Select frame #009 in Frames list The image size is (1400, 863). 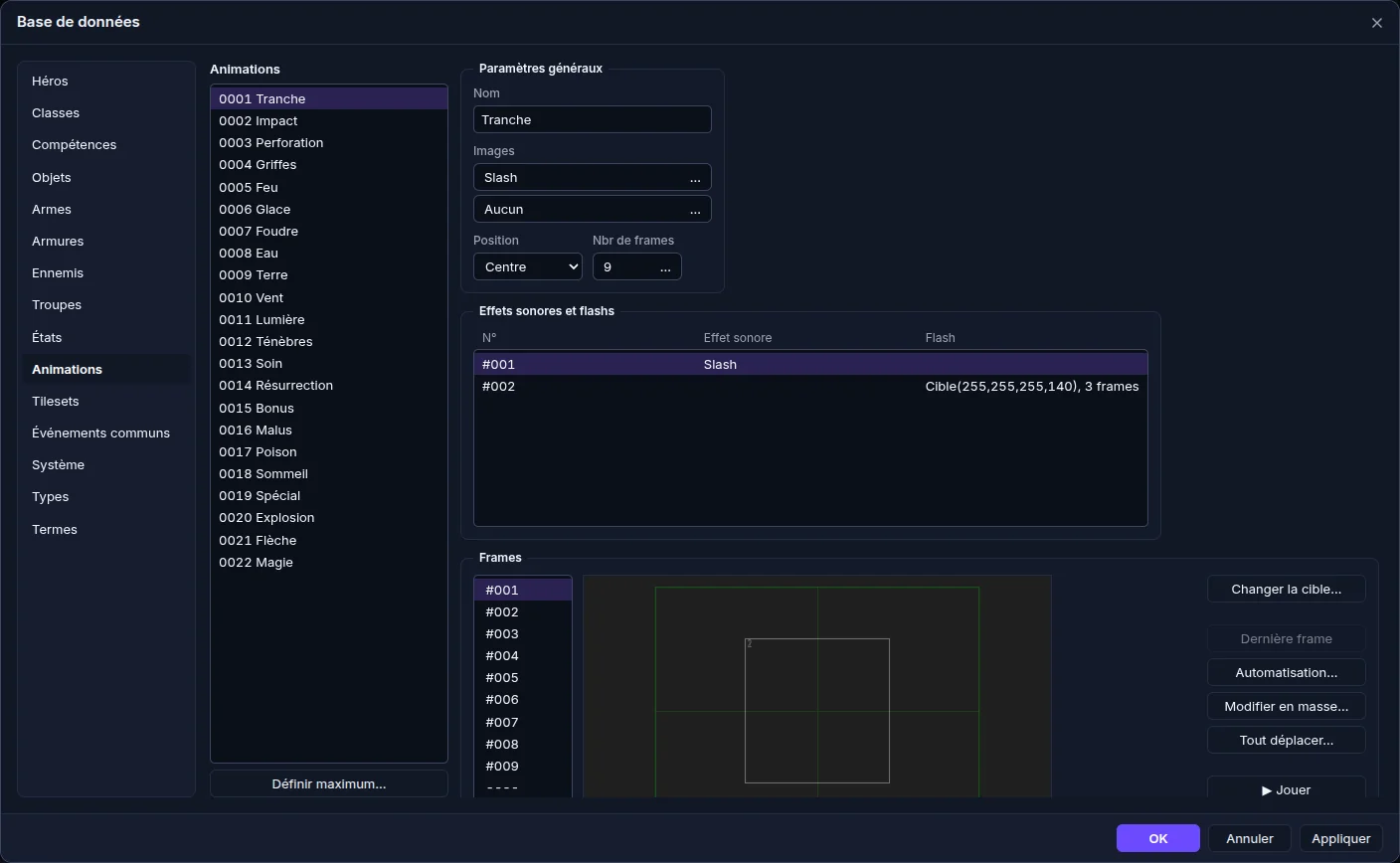pyautogui.click(x=523, y=766)
